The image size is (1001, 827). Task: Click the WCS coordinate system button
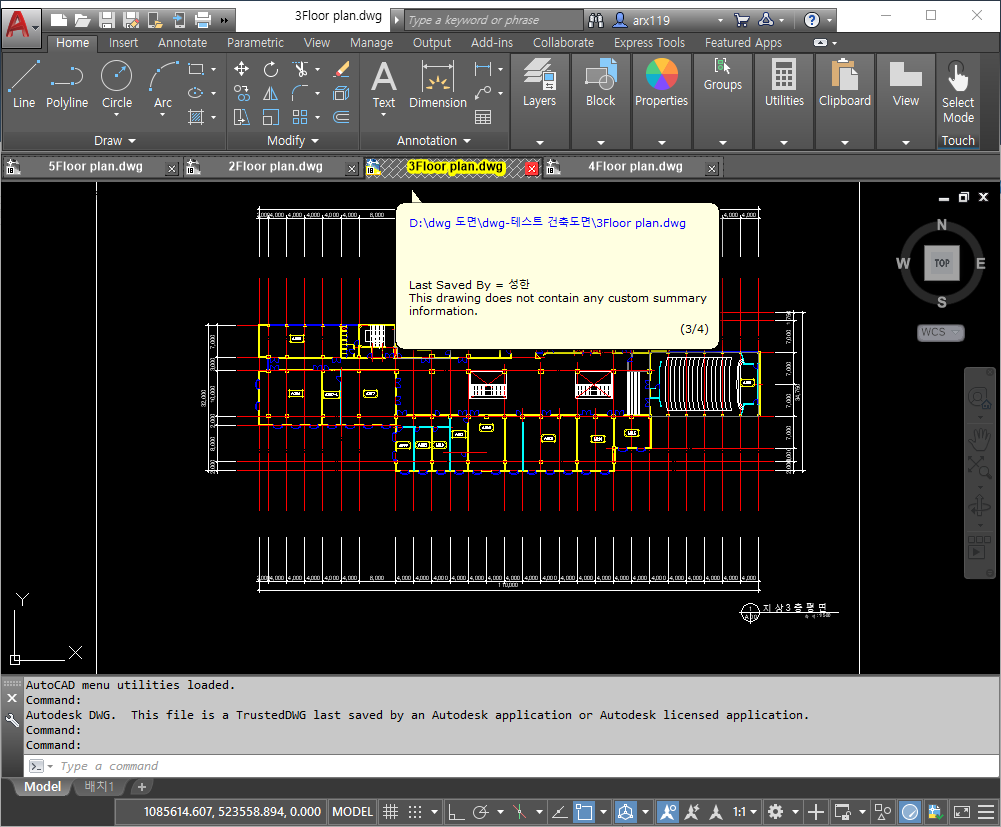(x=940, y=332)
